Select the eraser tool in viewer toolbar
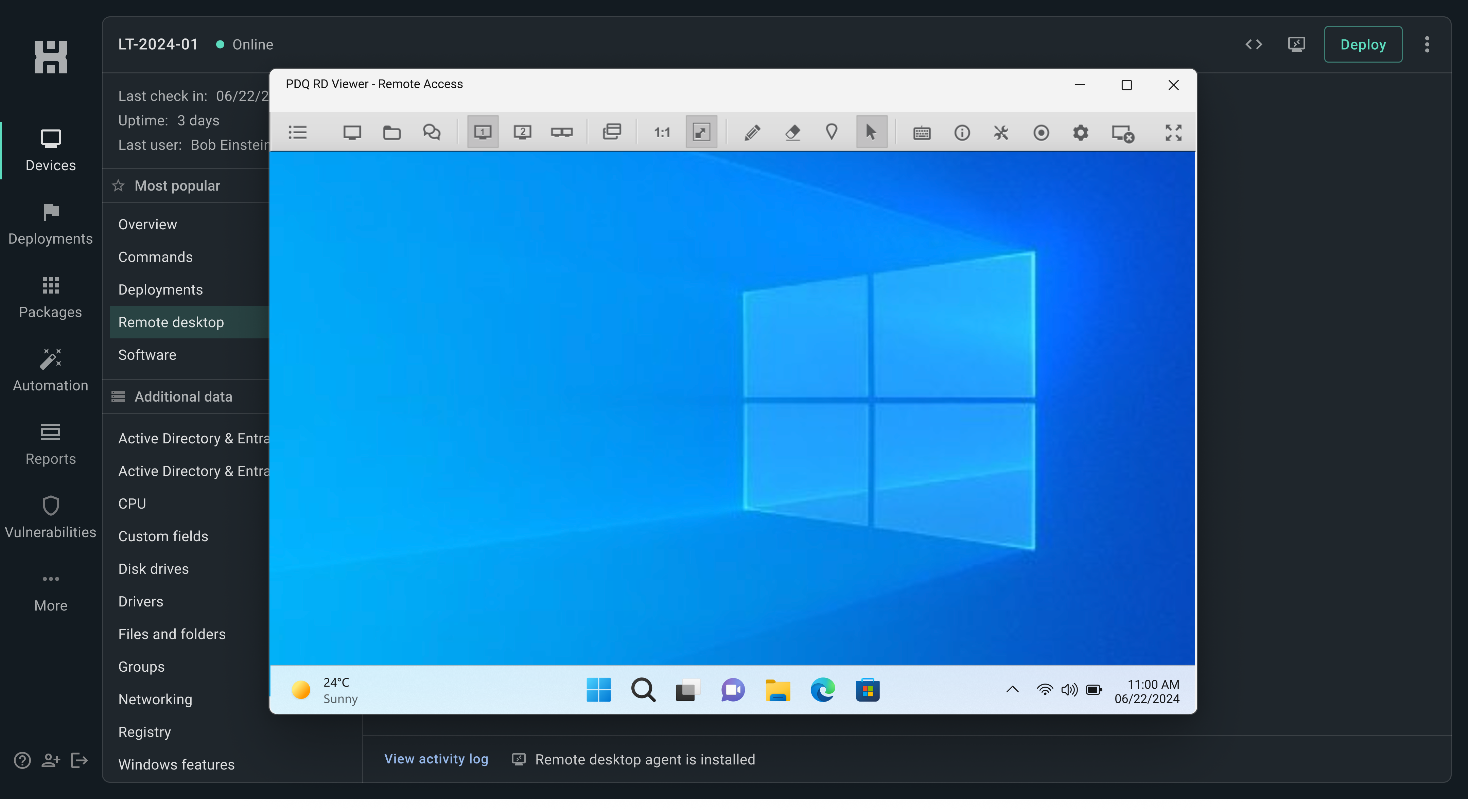The image size is (1468, 812). pos(792,133)
